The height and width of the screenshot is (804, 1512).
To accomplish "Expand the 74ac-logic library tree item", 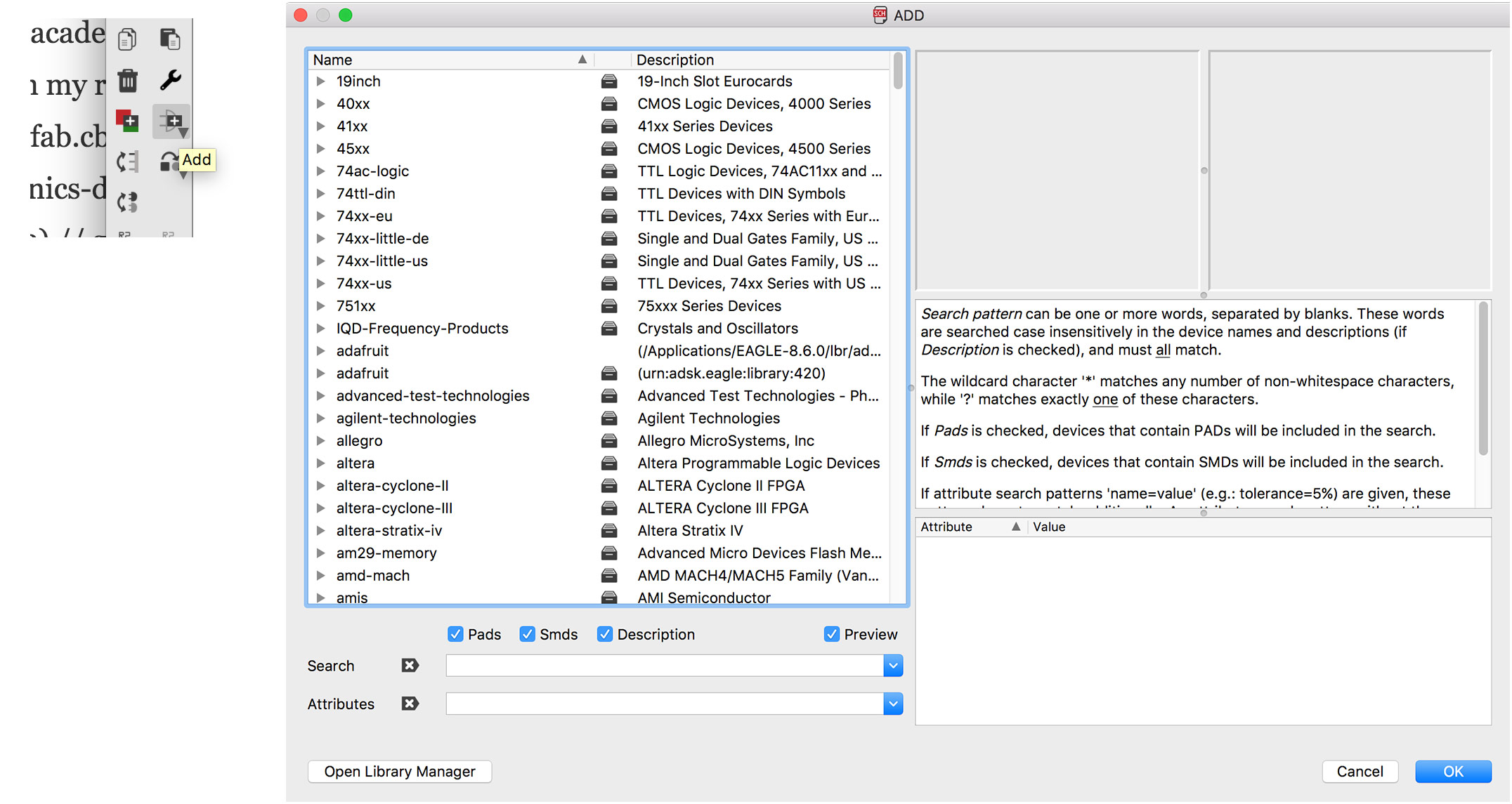I will click(321, 171).
